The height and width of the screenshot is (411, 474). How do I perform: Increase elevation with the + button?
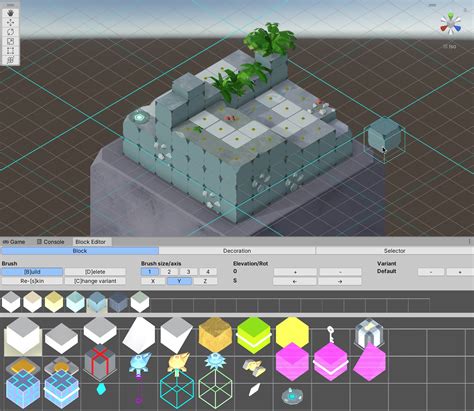295,272
